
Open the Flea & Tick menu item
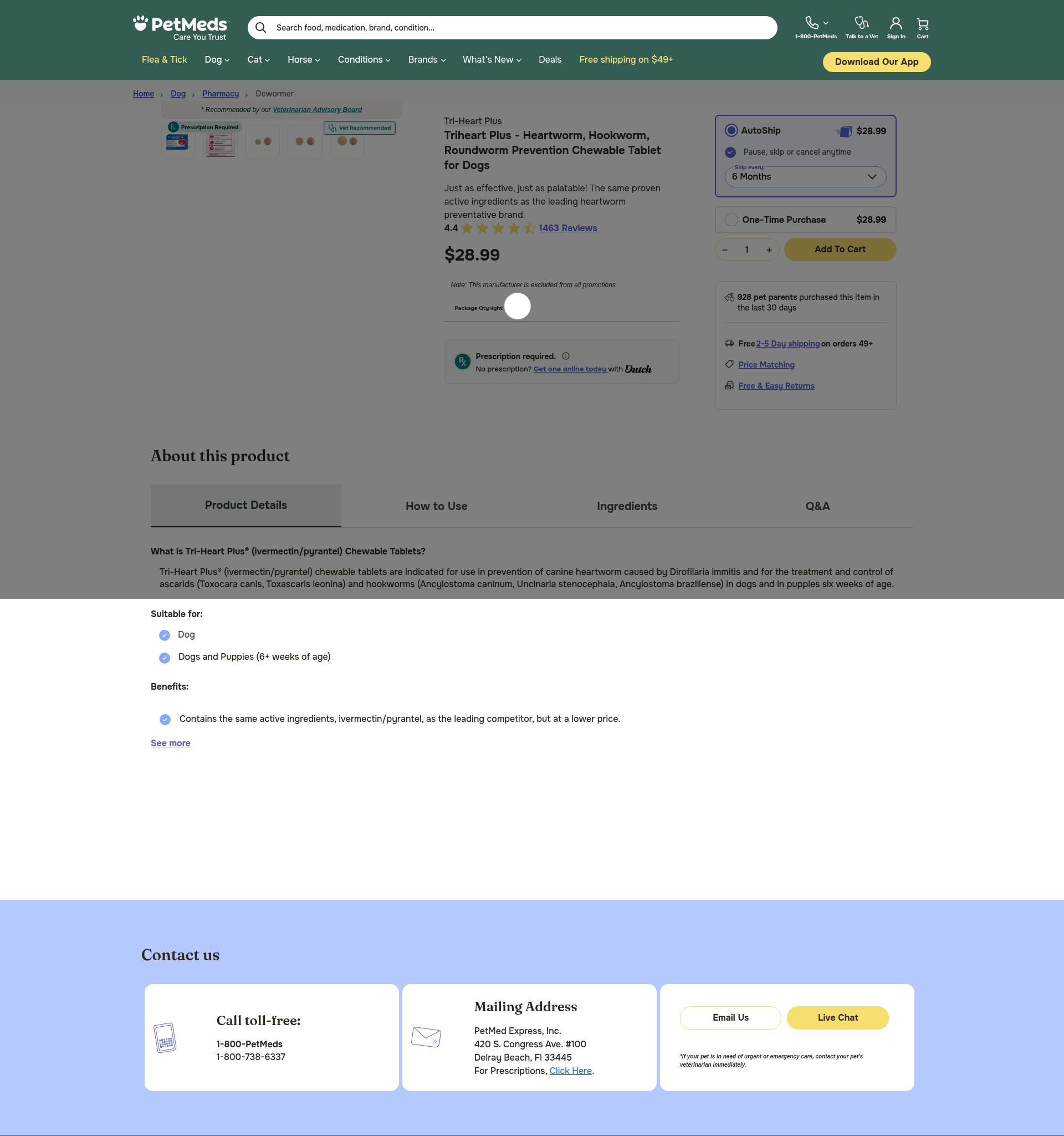[165, 59]
